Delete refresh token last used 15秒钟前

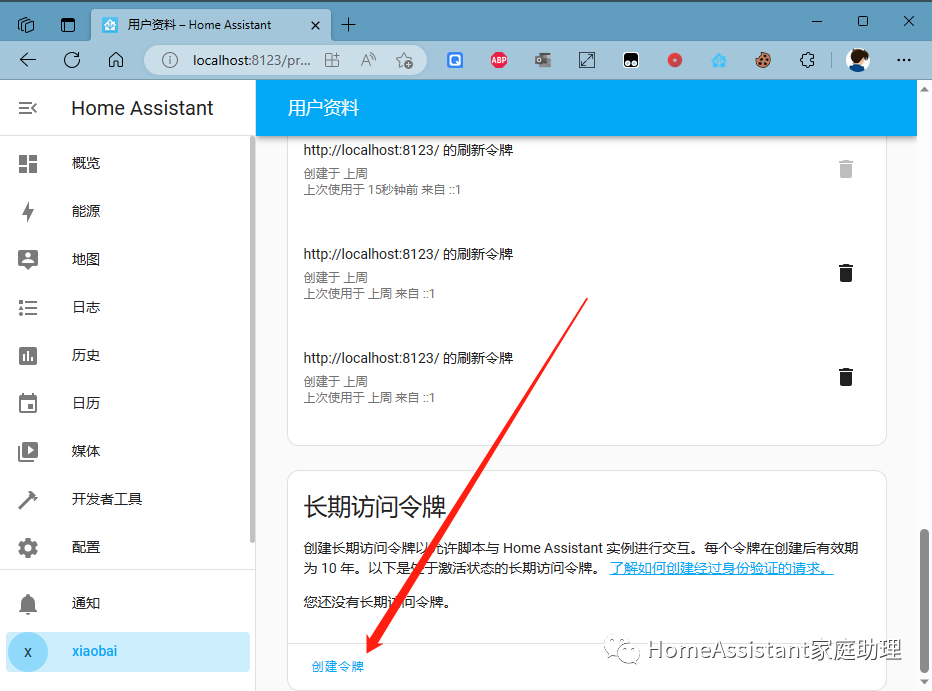pos(846,169)
